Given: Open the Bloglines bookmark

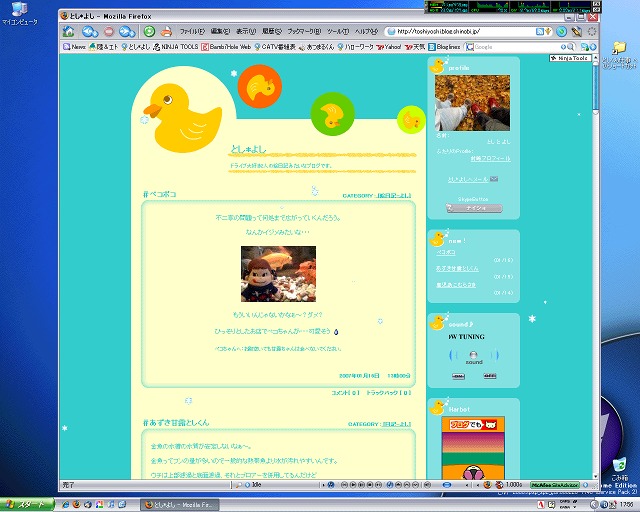Looking at the screenshot, I should (444, 47).
